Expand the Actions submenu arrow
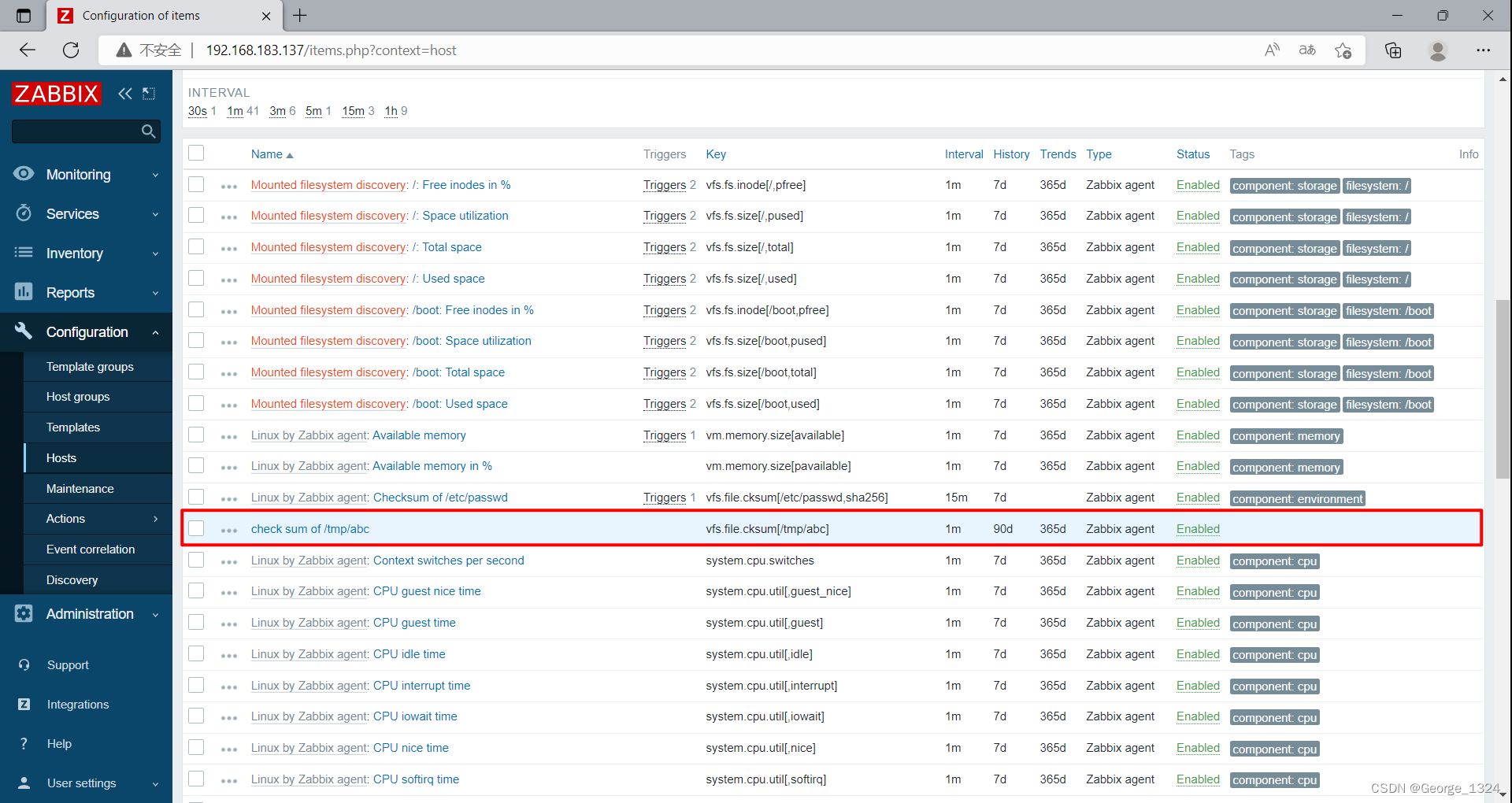Image resolution: width=1512 pixels, height=803 pixels. click(x=155, y=519)
